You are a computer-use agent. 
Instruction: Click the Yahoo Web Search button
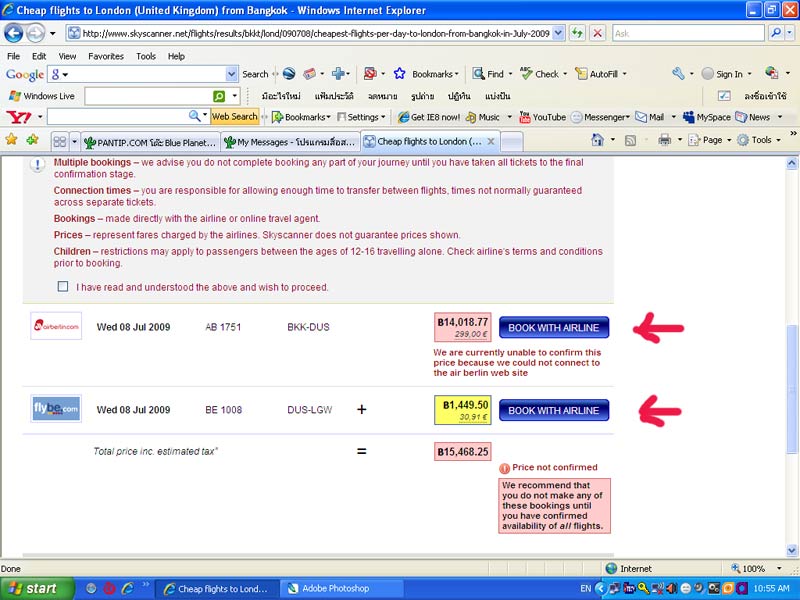tap(235, 117)
